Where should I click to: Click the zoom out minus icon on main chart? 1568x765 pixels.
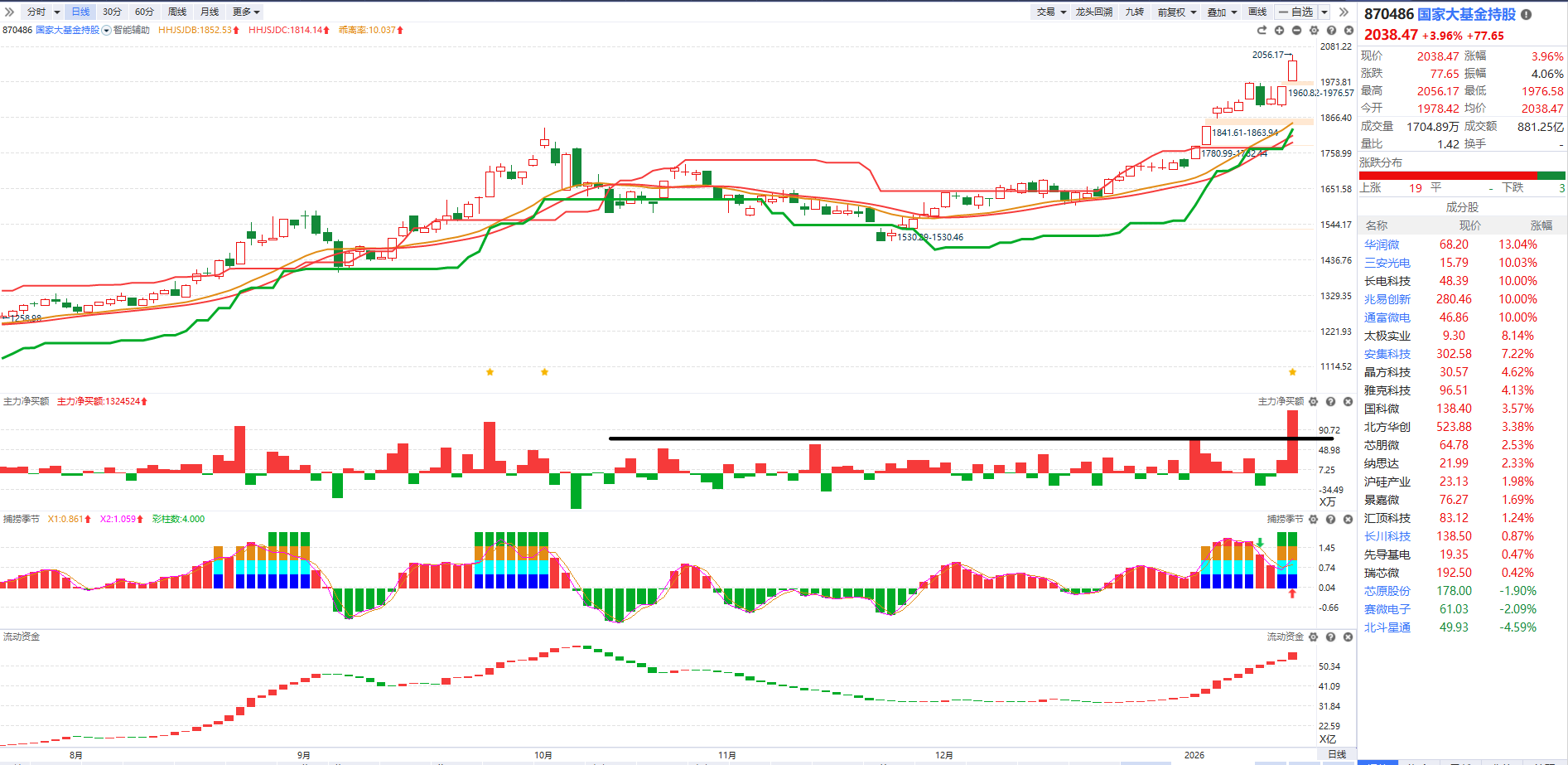(x=1296, y=31)
